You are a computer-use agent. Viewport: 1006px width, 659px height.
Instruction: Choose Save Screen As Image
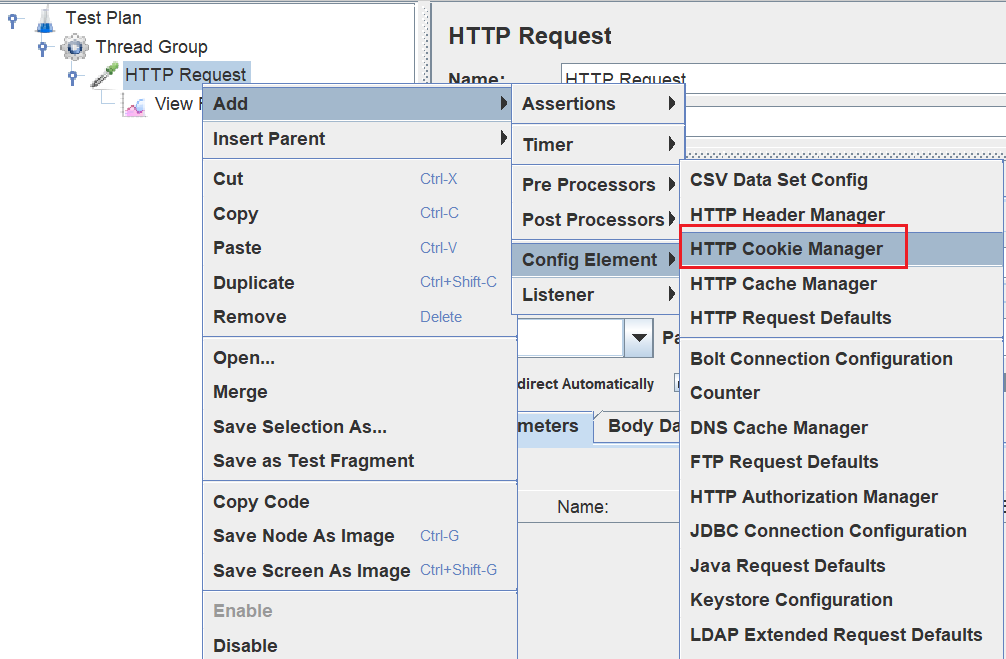click(360, 570)
